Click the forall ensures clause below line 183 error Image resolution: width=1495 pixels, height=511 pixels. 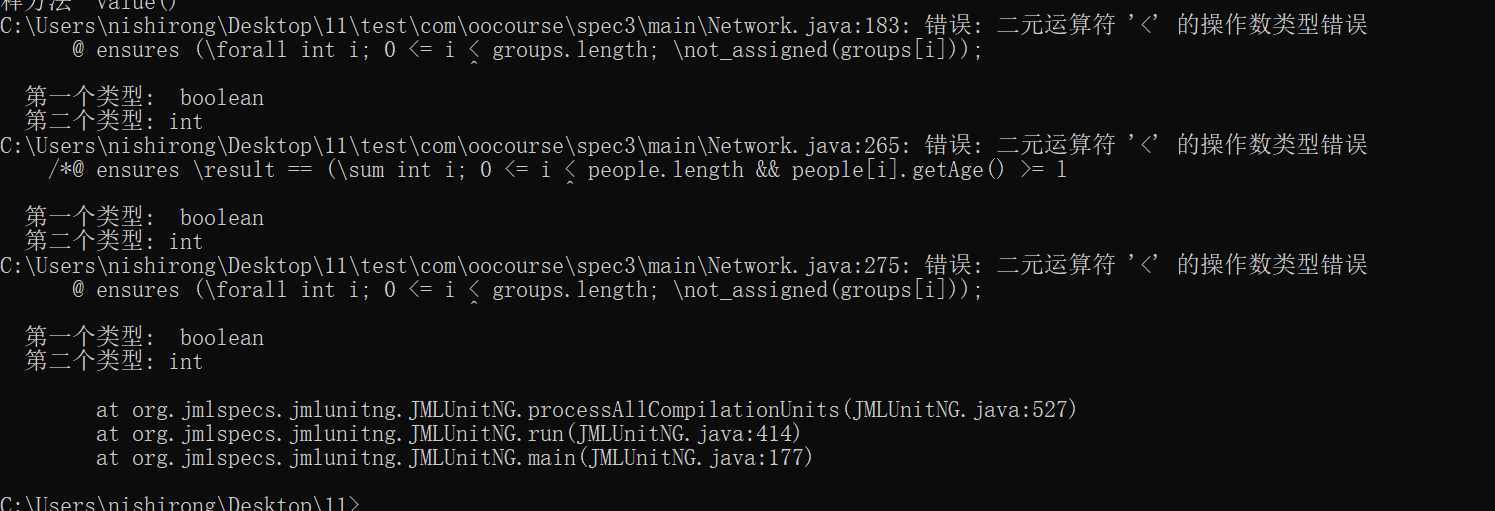pyautogui.click(x=528, y=50)
